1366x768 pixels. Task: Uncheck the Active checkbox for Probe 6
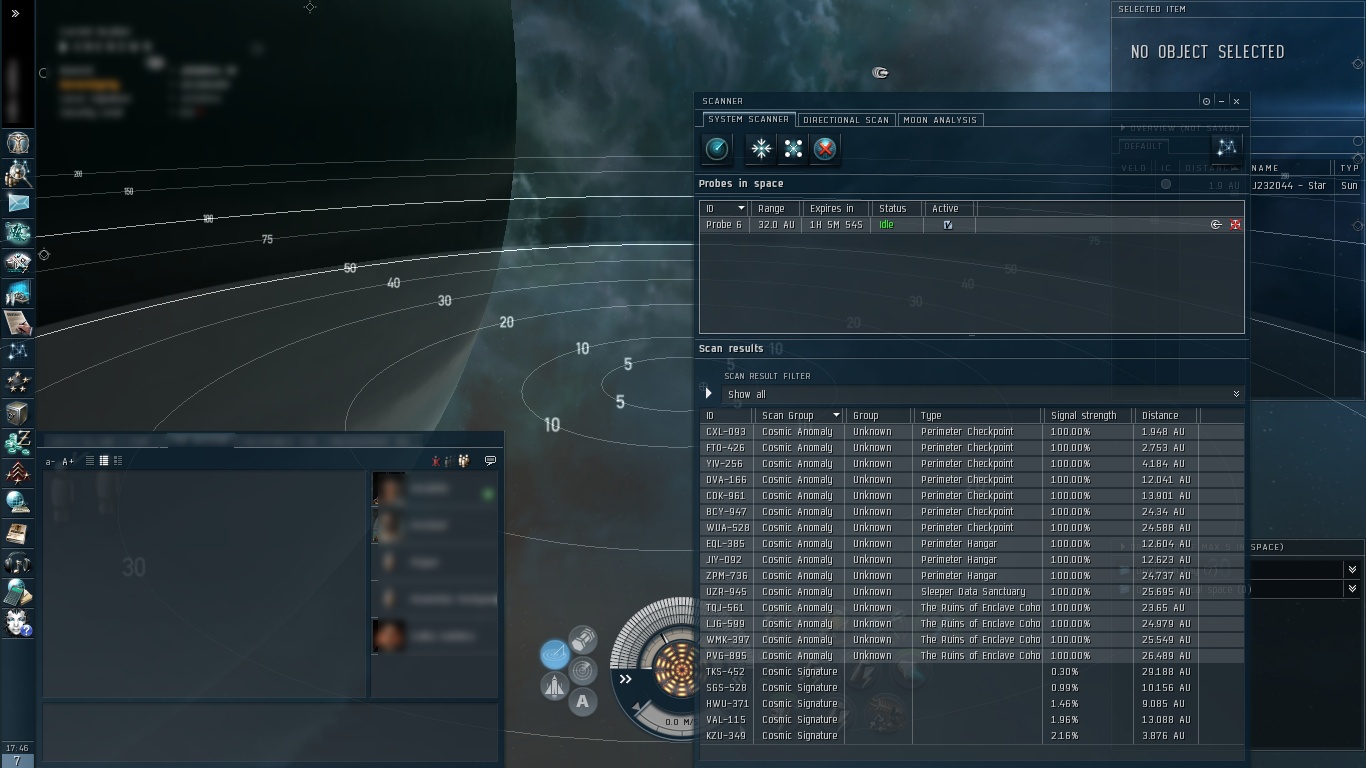pyautogui.click(x=948, y=225)
